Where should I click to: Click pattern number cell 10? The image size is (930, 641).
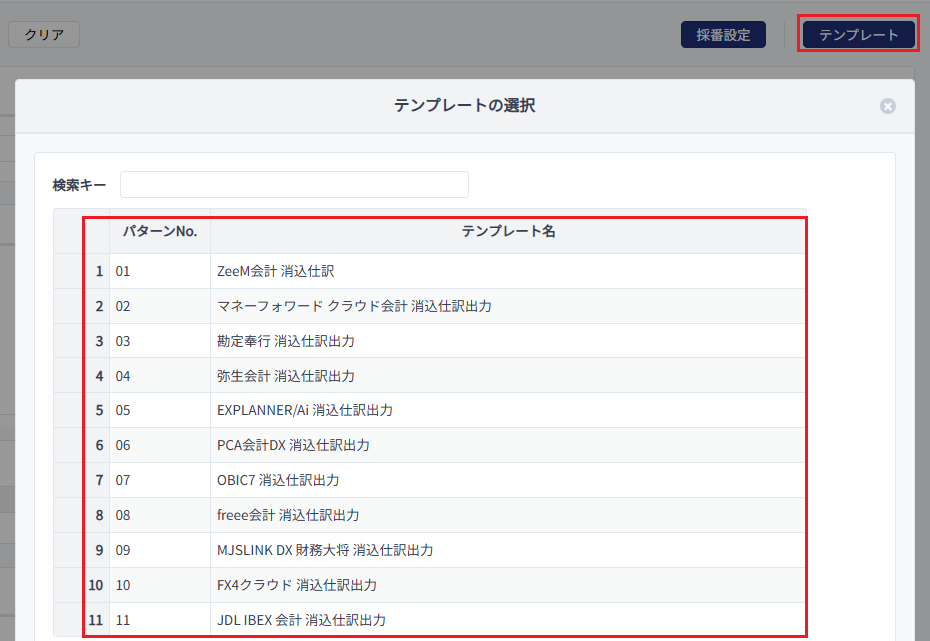pos(160,585)
